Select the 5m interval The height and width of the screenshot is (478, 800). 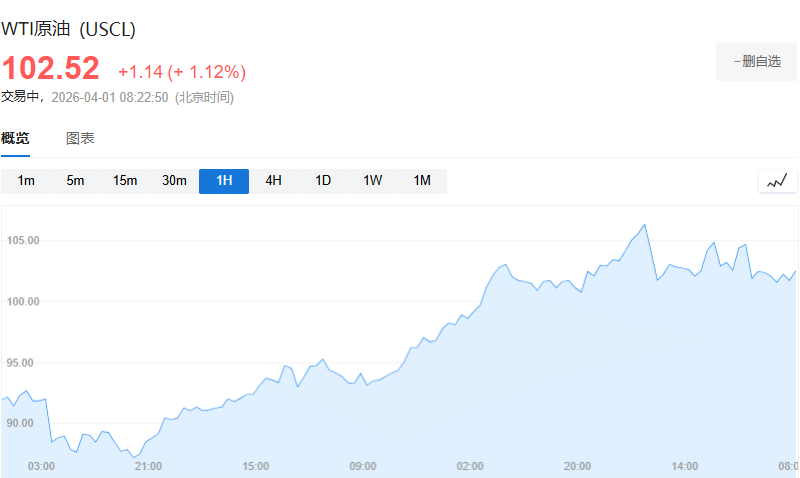tap(75, 181)
